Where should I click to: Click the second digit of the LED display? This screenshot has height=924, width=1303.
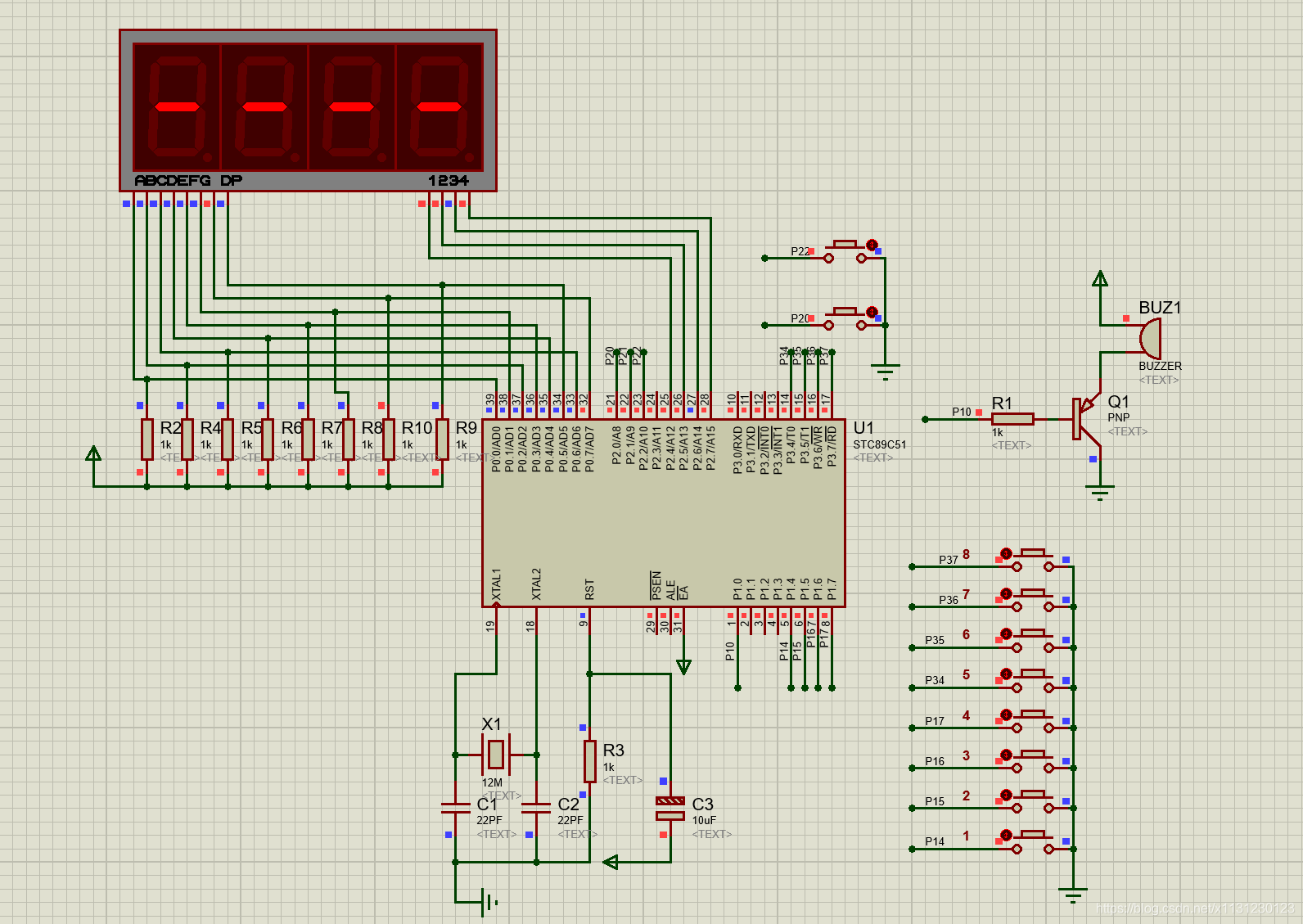pos(265,106)
